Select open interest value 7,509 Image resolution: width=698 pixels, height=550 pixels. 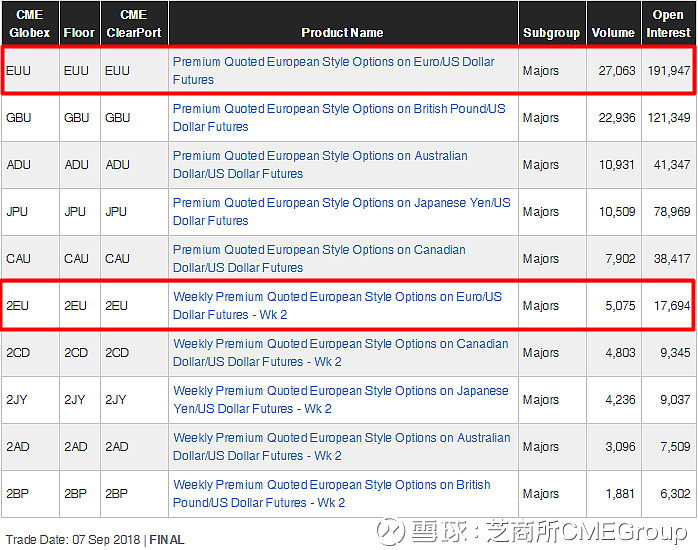point(675,447)
